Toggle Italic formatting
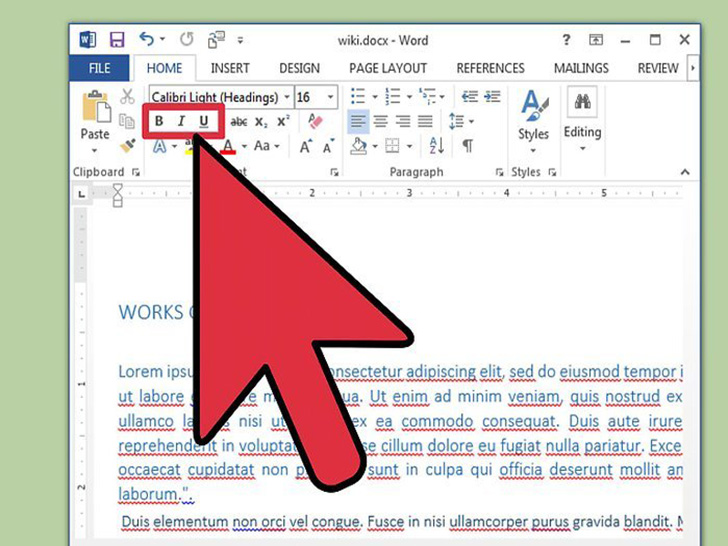The image size is (728, 546). click(x=181, y=121)
